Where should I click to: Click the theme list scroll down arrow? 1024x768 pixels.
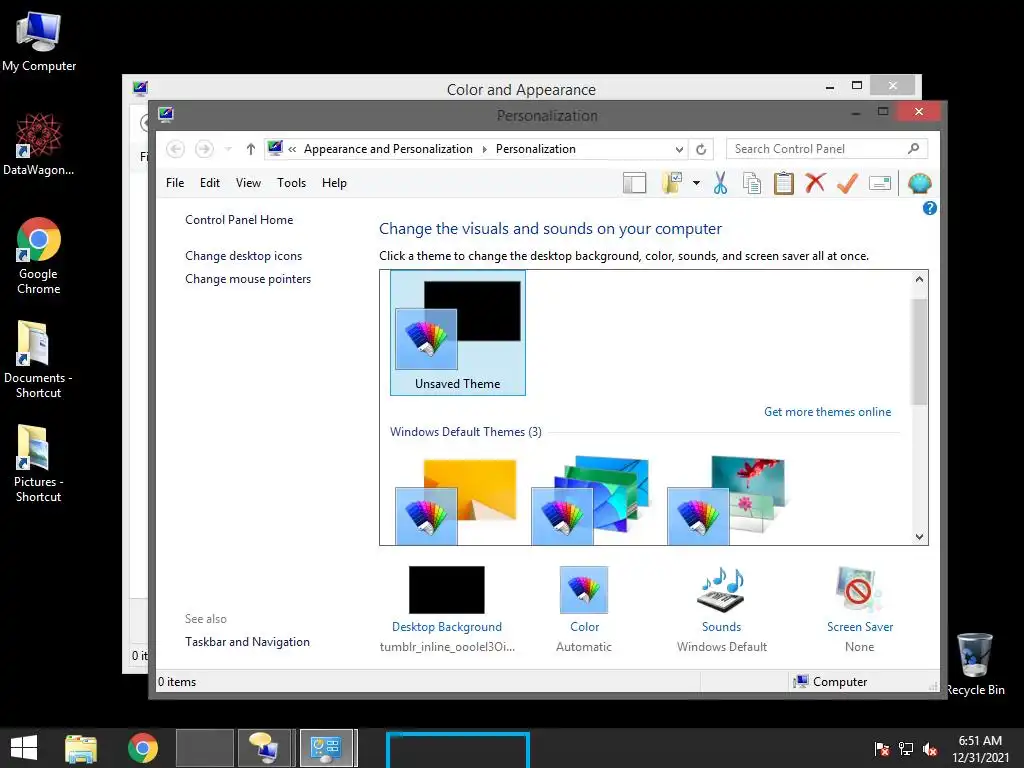click(920, 537)
